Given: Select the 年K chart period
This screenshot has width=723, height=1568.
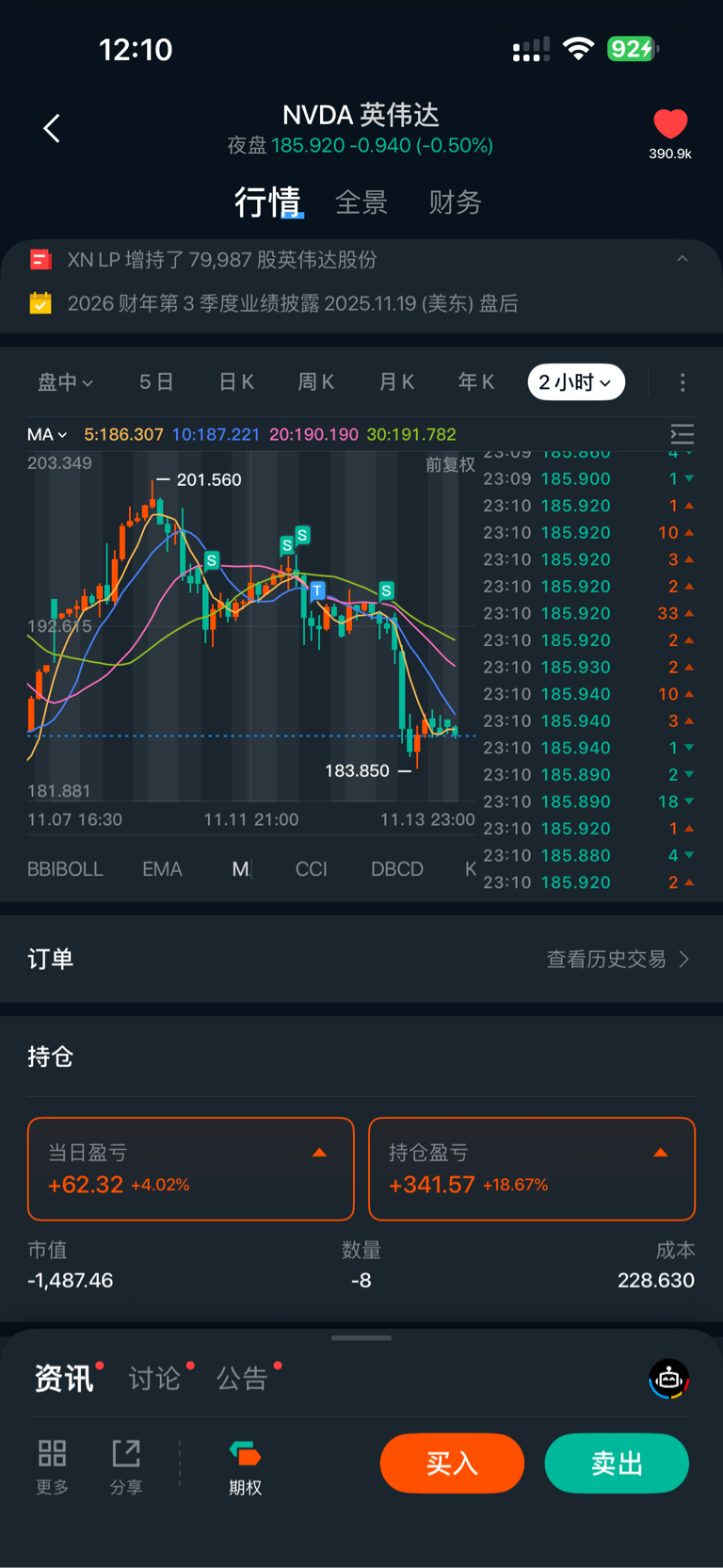Looking at the screenshot, I should [x=476, y=382].
